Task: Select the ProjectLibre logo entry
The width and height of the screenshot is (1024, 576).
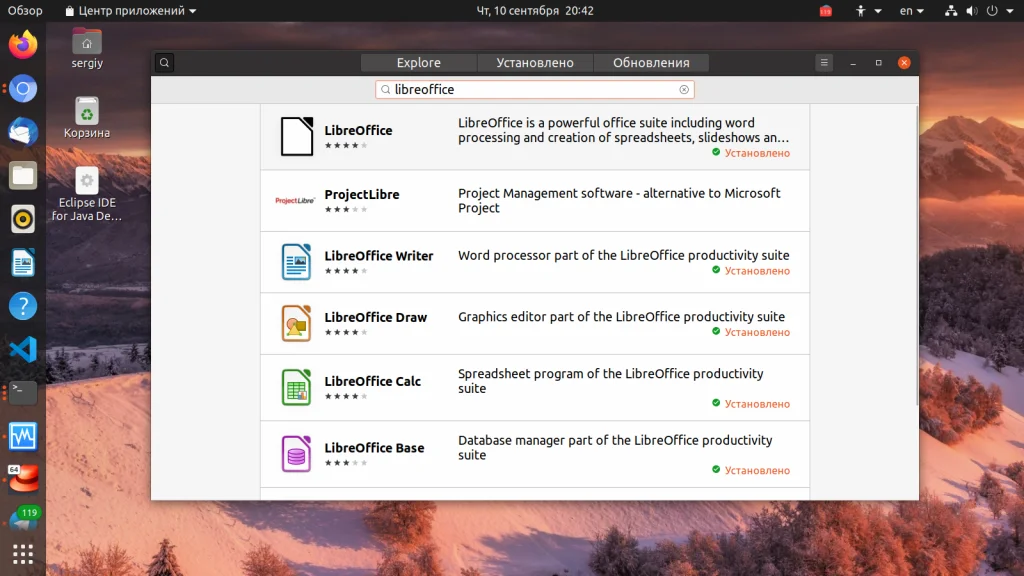Action: [x=295, y=200]
